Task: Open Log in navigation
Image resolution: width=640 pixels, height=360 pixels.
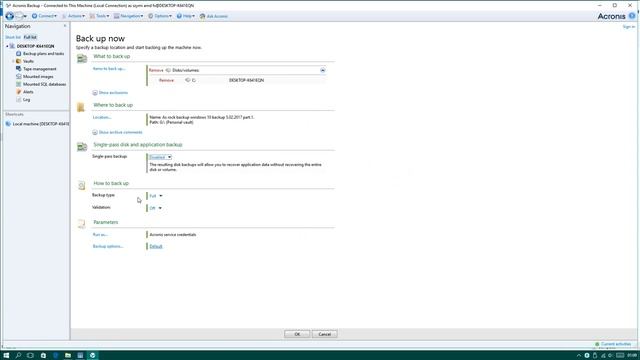Action: [x=26, y=100]
